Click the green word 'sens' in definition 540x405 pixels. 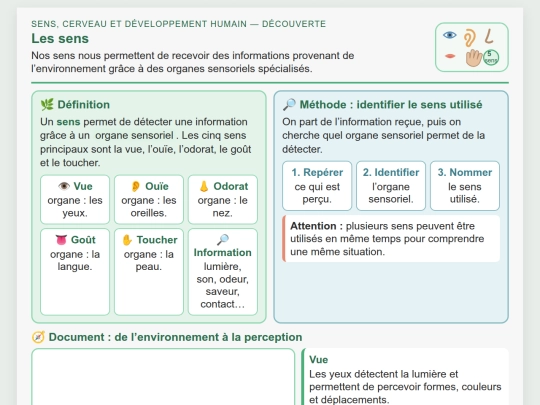[x=68, y=122]
